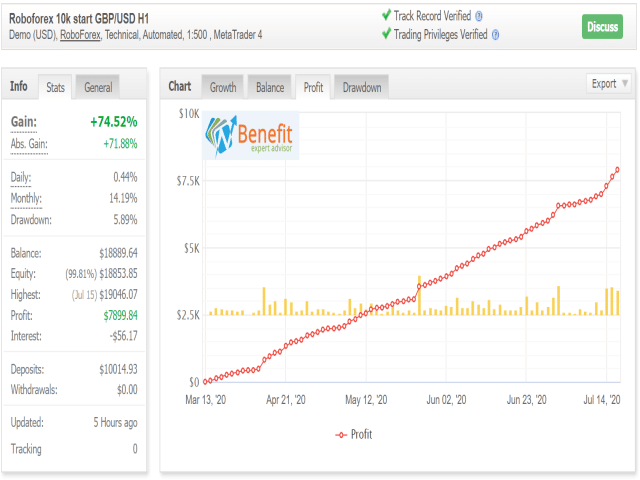Open the RoboForex broker link
Image resolution: width=640 pixels, height=480 pixels.
[x=80, y=35]
